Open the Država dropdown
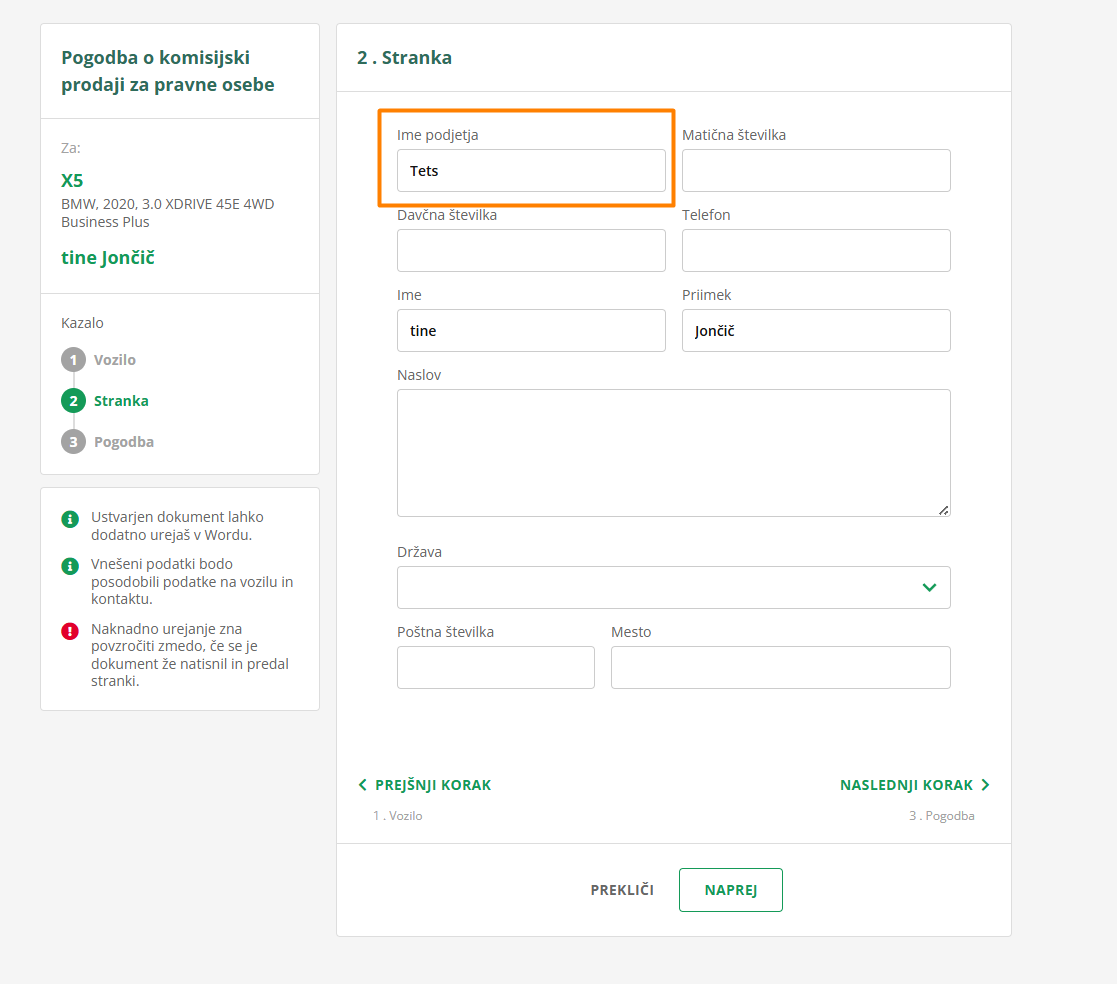This screenshot has height=984, width=1117. point(673,588)
